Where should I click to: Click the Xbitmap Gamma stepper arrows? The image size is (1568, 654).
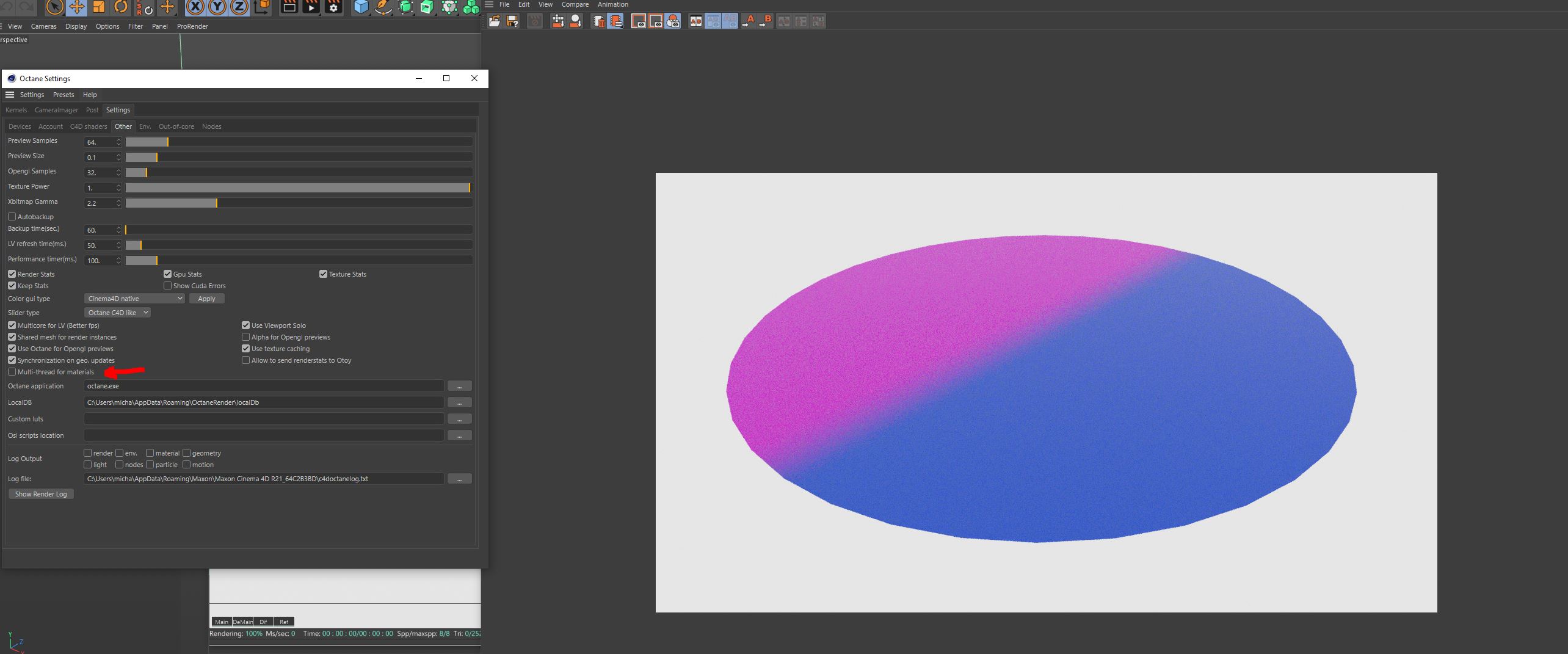(x=118, y=203)
